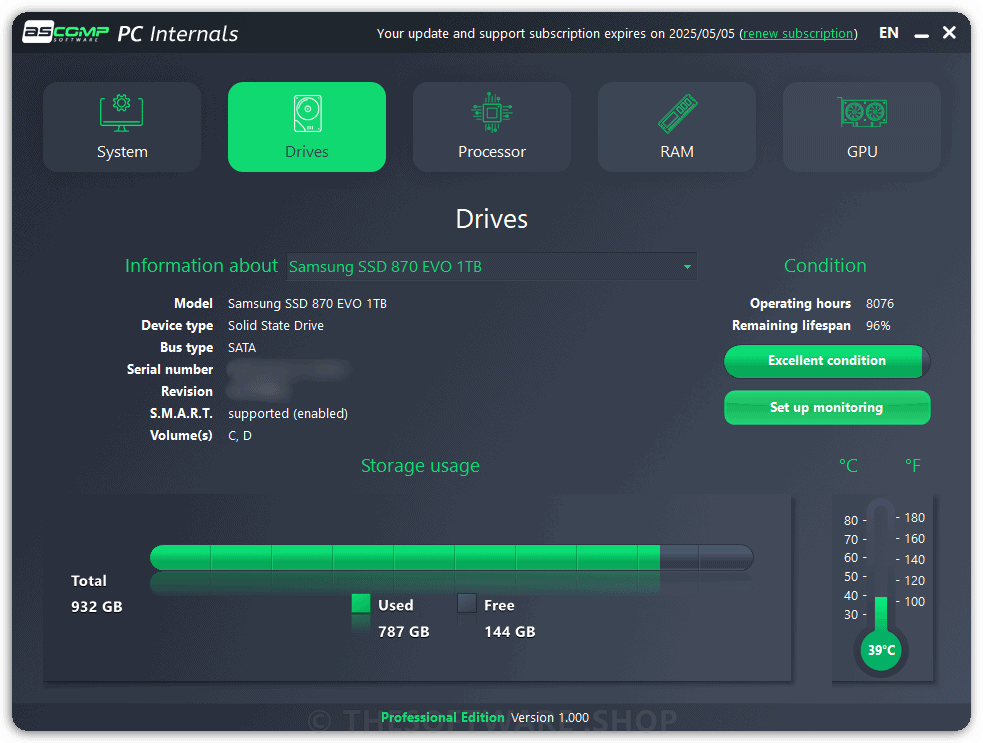
Task: Change language via the EN selector
Action: 888,33
